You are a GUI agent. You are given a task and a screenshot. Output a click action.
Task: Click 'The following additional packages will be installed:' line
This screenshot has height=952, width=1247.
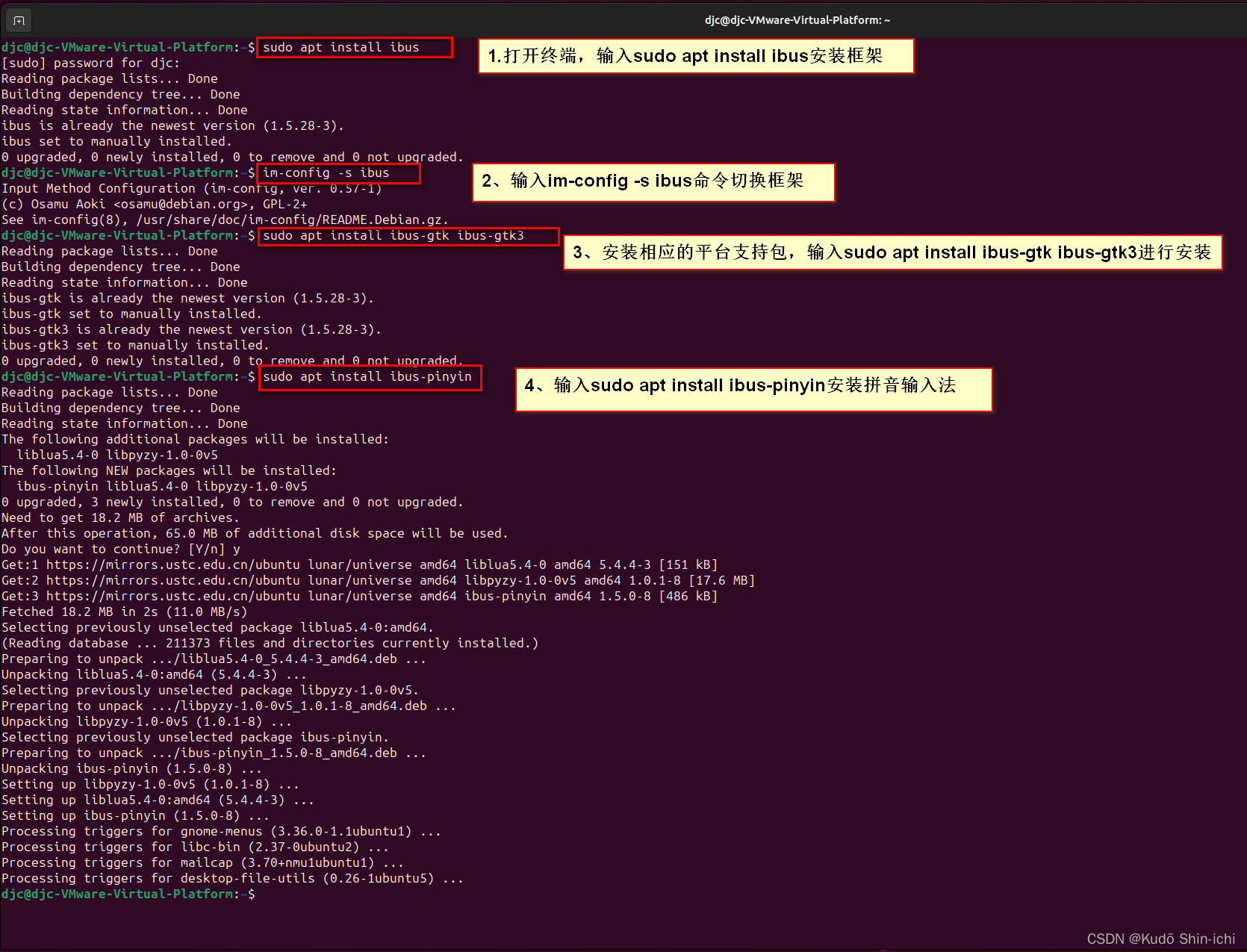pyautogui.click(x=195, y=439)
